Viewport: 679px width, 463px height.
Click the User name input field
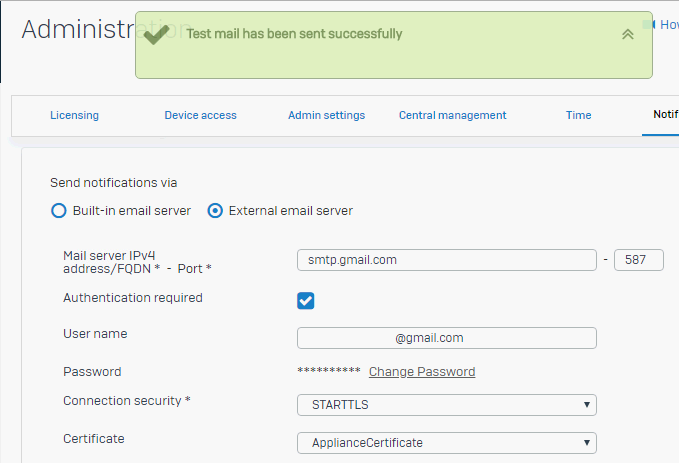[446, 338]
